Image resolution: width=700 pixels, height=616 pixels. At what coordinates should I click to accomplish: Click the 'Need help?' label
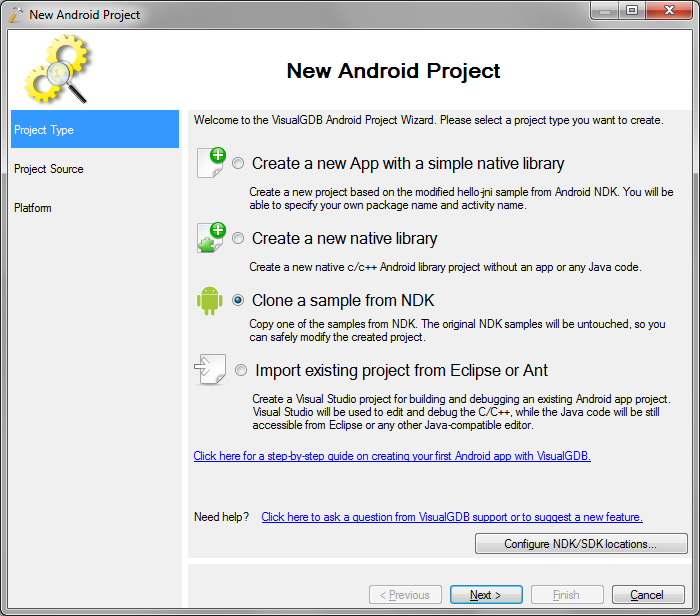tap(221, 517)
